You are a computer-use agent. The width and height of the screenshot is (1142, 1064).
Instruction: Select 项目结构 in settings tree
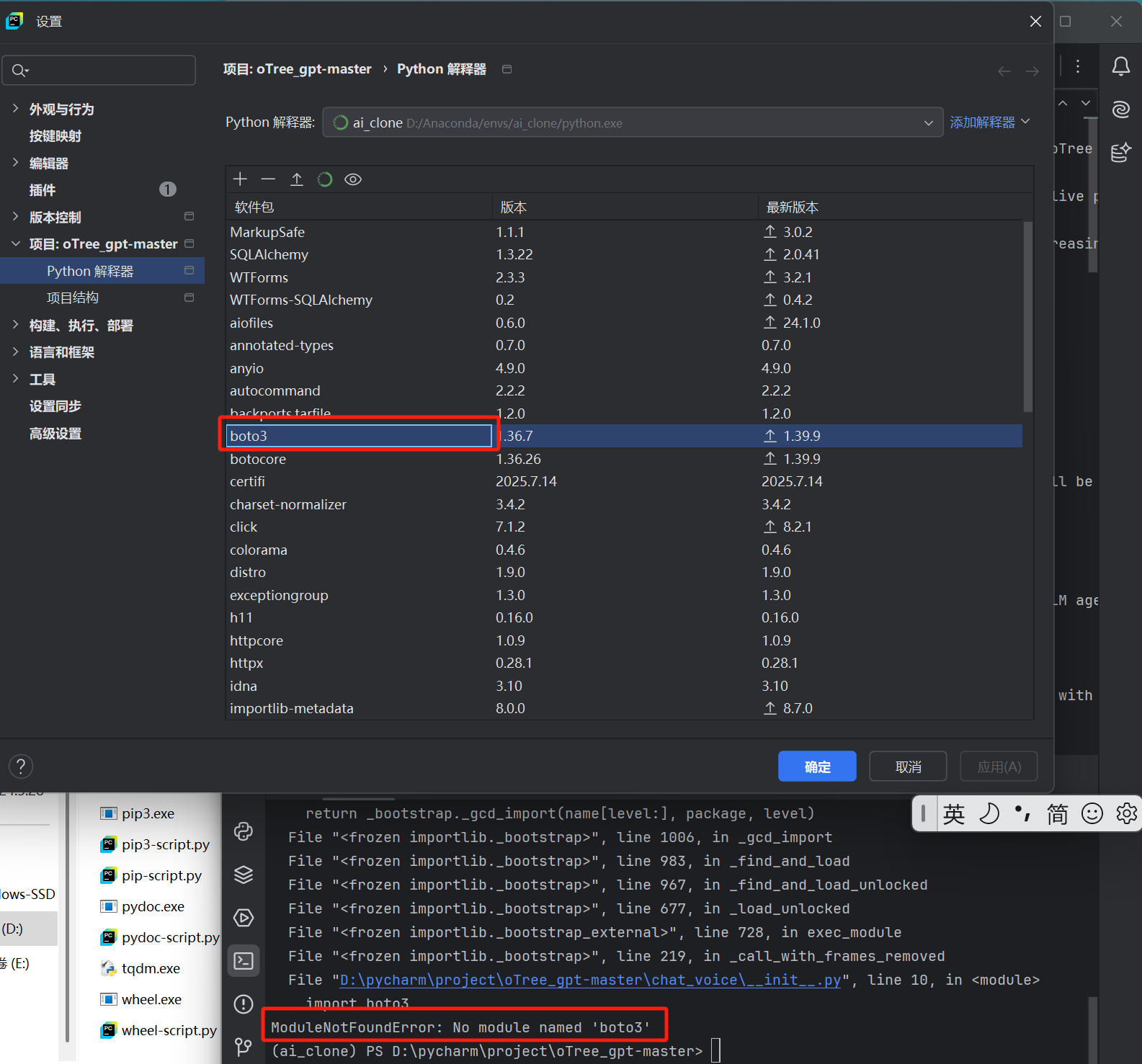(x=73, y=298)
